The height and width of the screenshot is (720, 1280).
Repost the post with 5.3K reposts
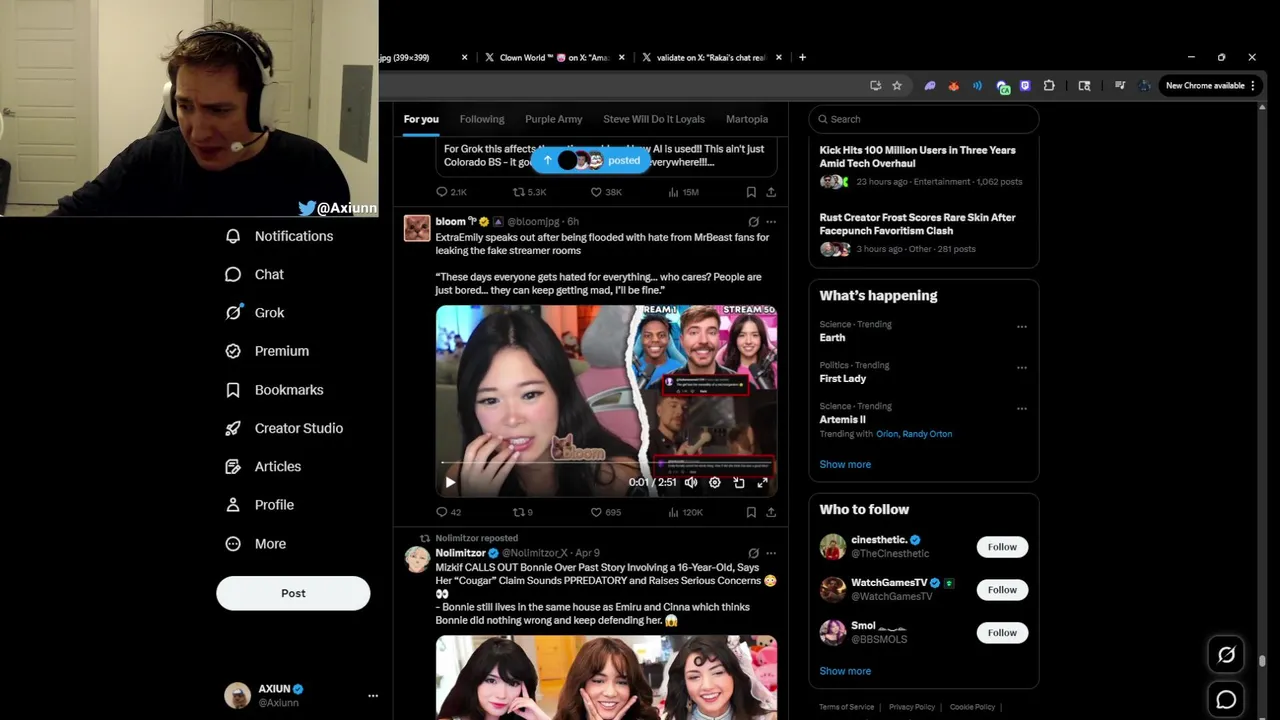tap(529, 192)
